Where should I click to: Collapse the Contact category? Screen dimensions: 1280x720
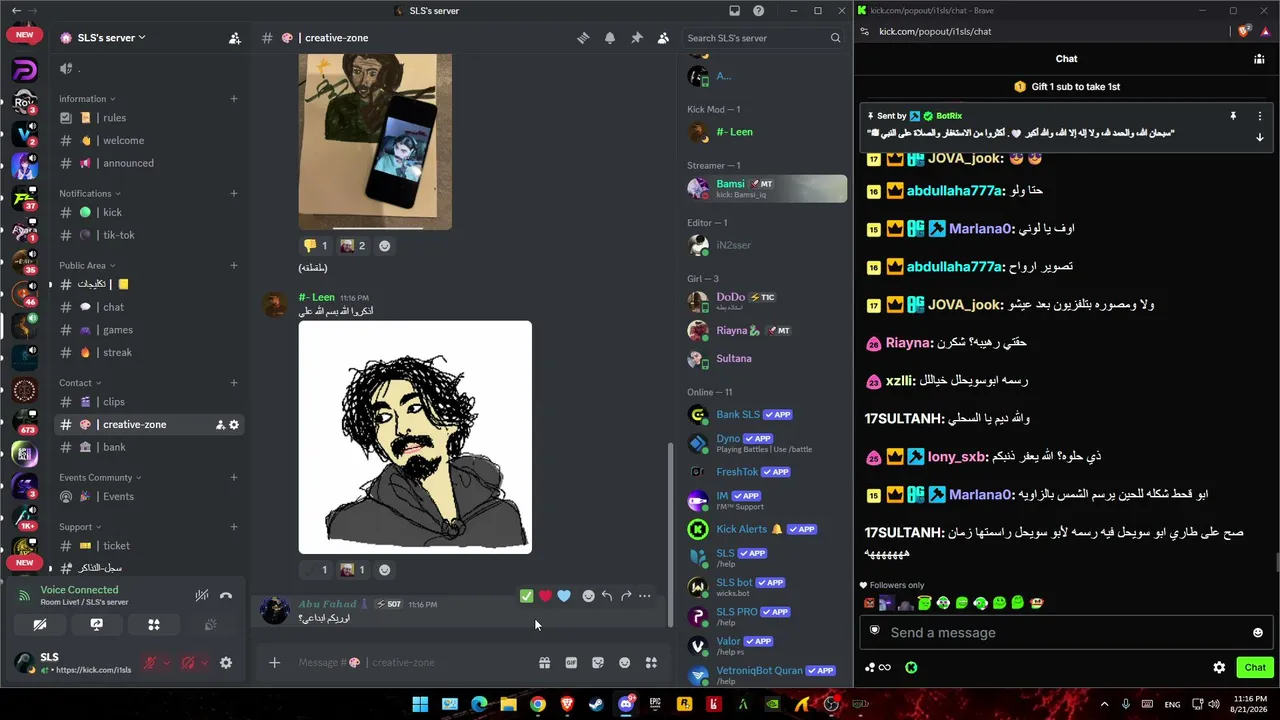click(80, 383)
